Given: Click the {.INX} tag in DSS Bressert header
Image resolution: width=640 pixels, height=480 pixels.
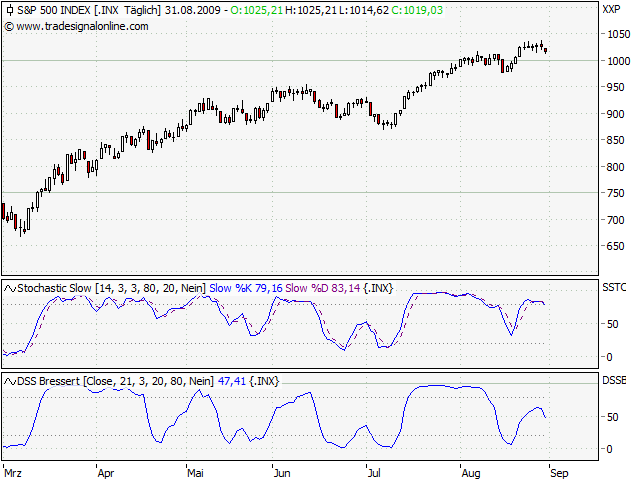Looking at the screenshot, I should click(x=264, y=382).
